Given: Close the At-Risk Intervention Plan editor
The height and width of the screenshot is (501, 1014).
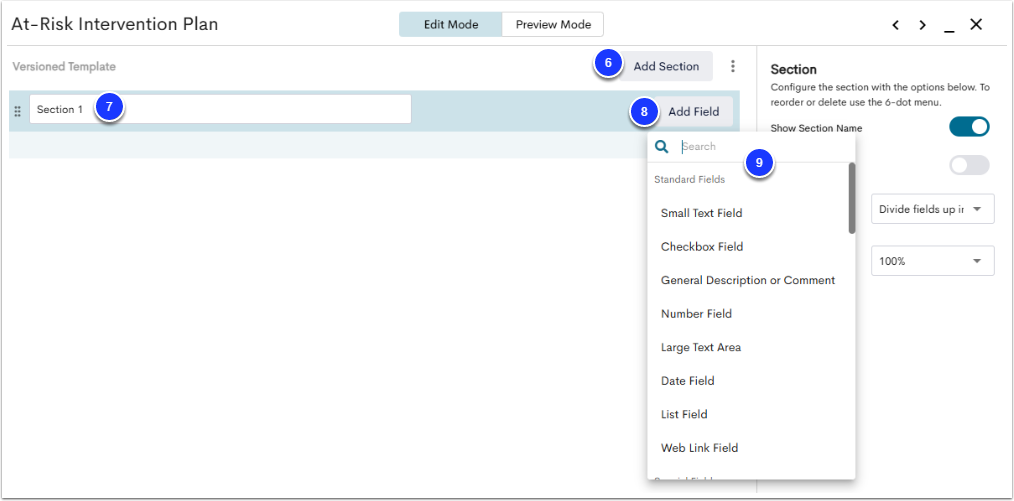Looking at the screenshot, I should pos(976,25).
